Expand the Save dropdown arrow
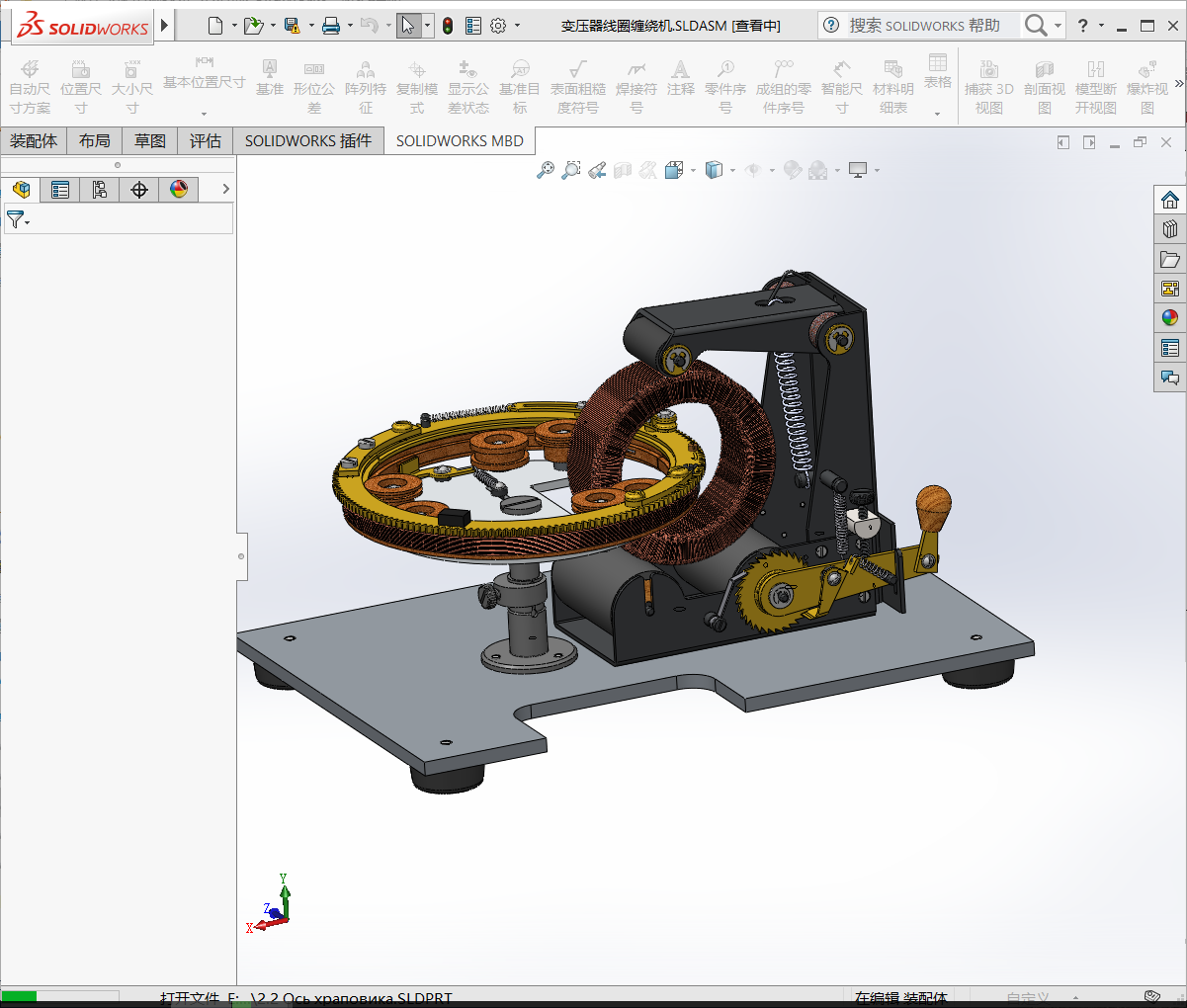 (x=311, y=26)
